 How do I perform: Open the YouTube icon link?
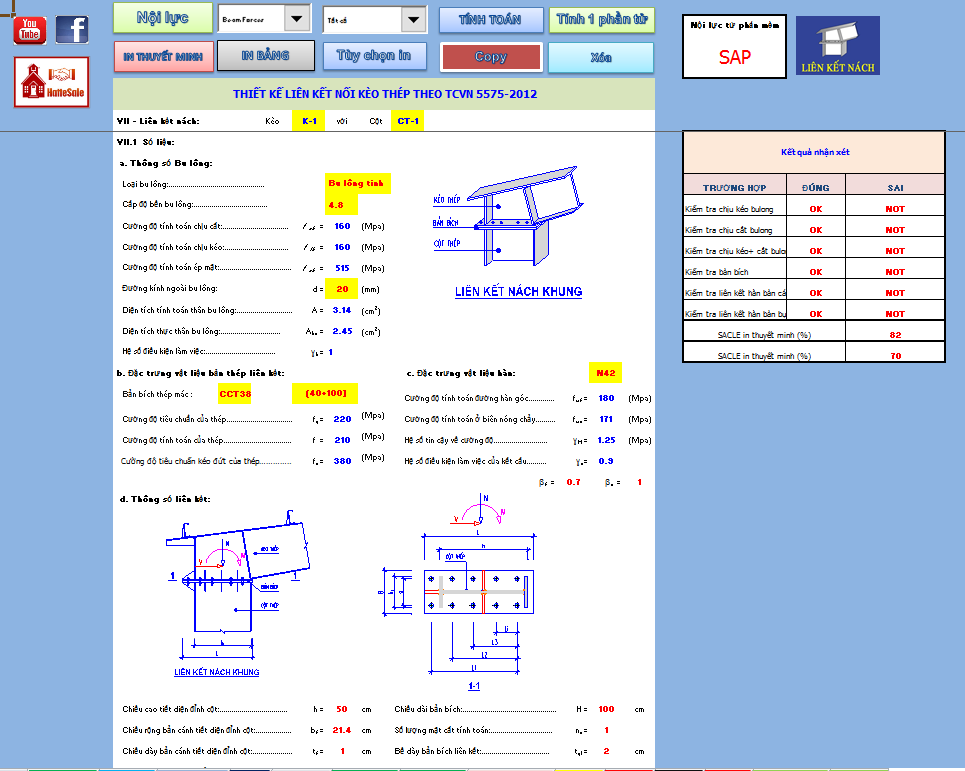[x=30, y=30]
